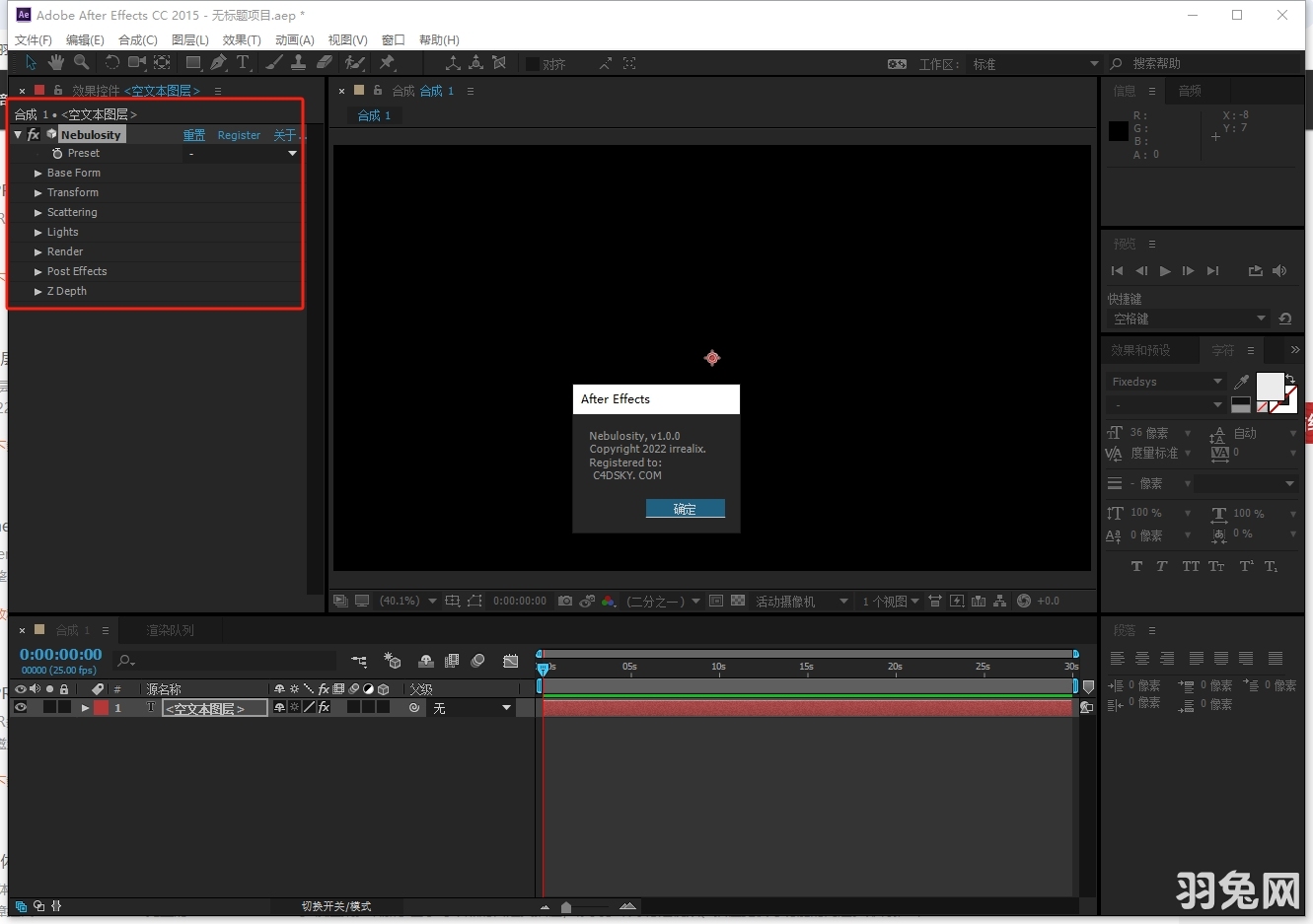Enable the snapping checkbox in toolbar
Viewport: 1313px width, 924px height.
pyautogui.click(x=533, y=64)
